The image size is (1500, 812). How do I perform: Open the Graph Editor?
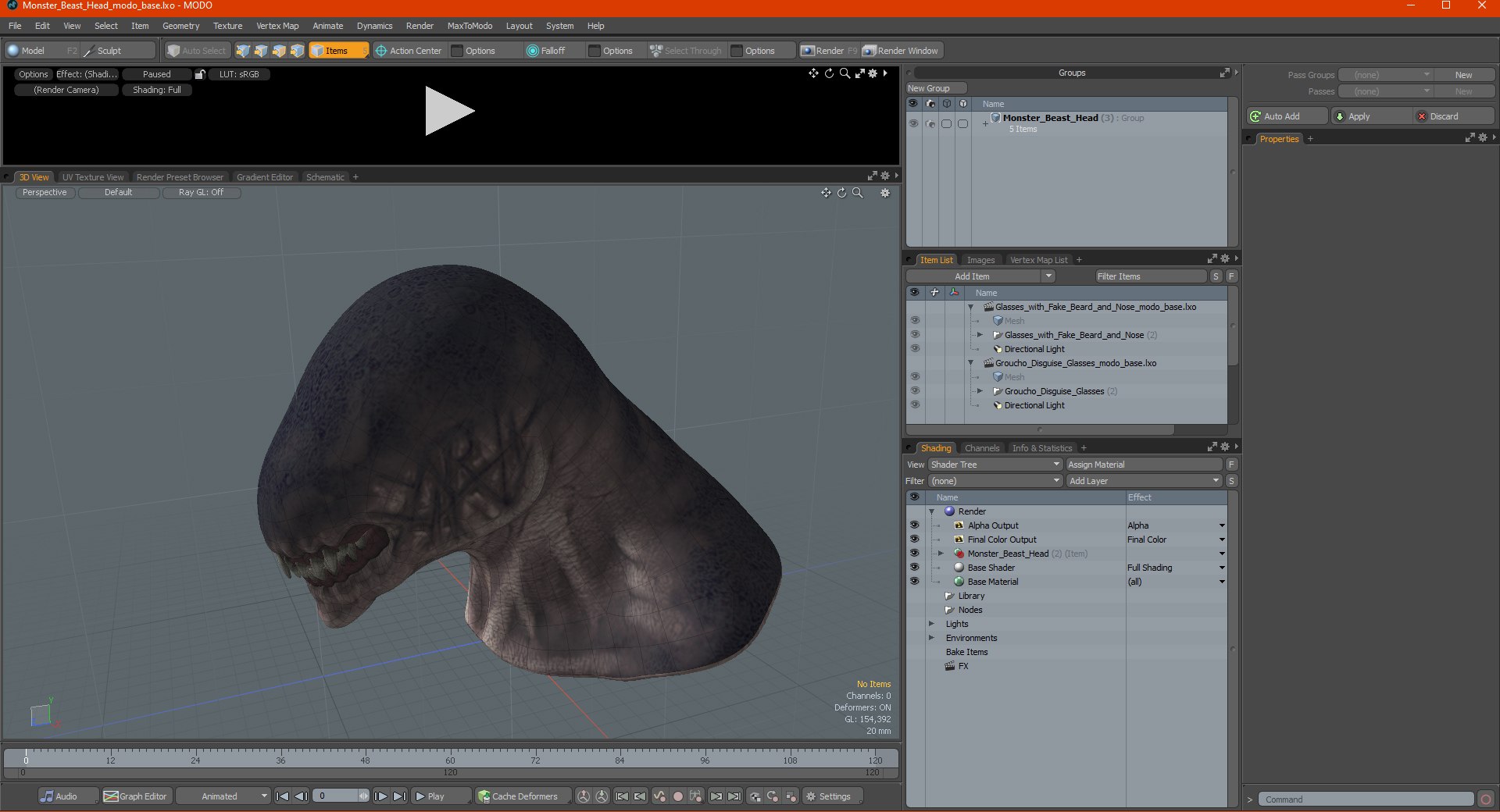(x=136, y=796)
